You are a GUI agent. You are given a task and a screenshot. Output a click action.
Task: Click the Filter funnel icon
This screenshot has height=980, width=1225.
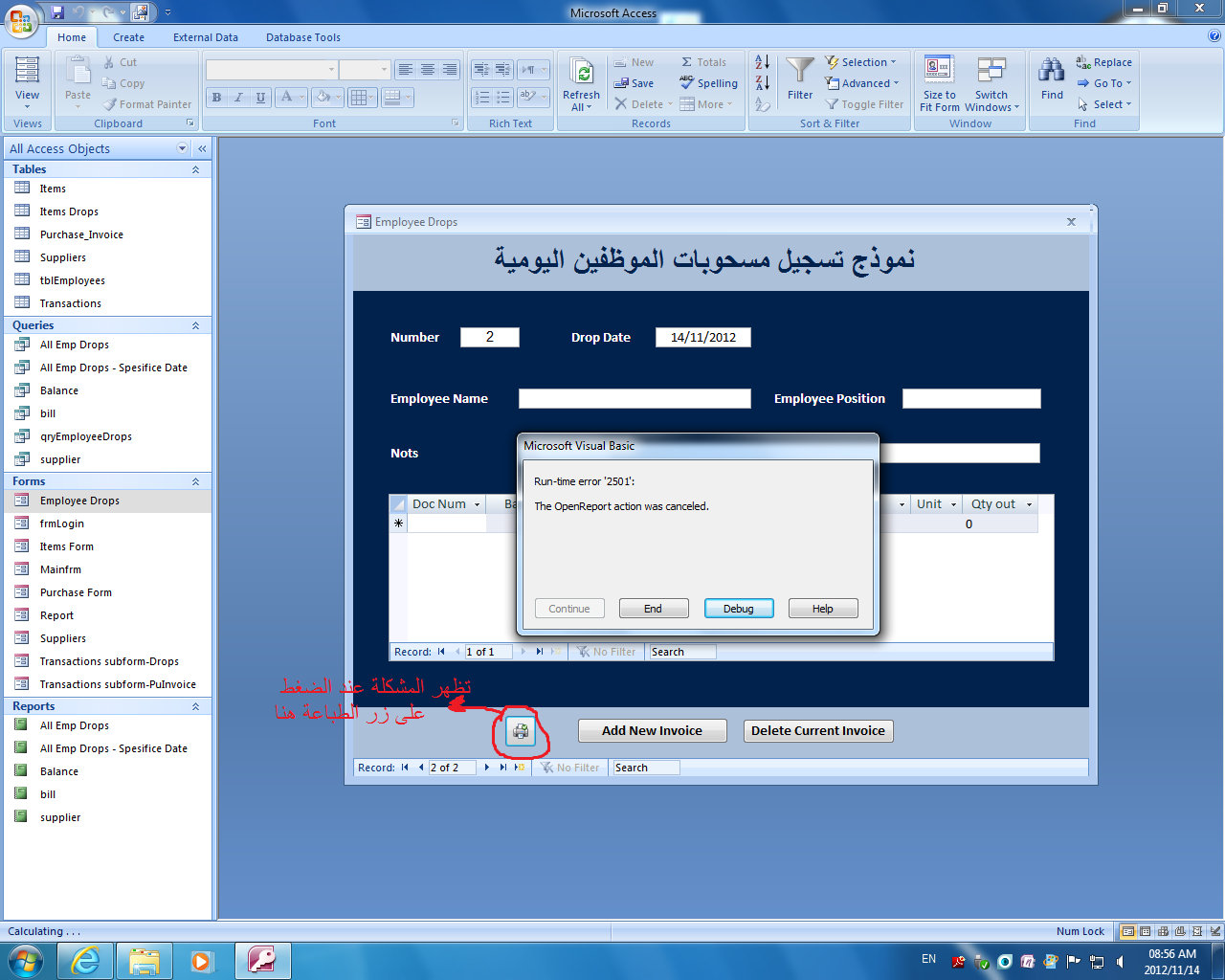click(x=800, y=78)
